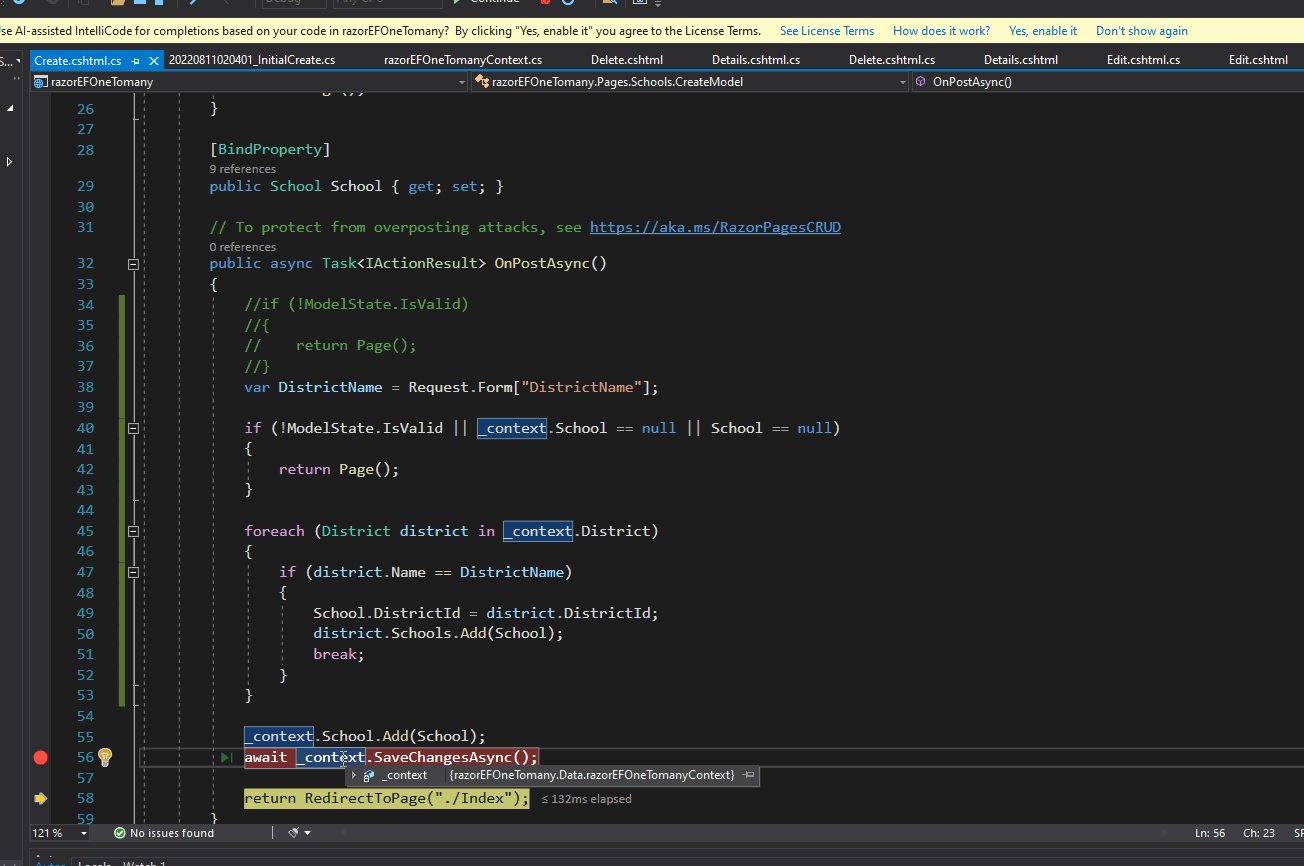Click the red Stop Debugging icon
1304x866 pixels.
click(x=546, y=4)
